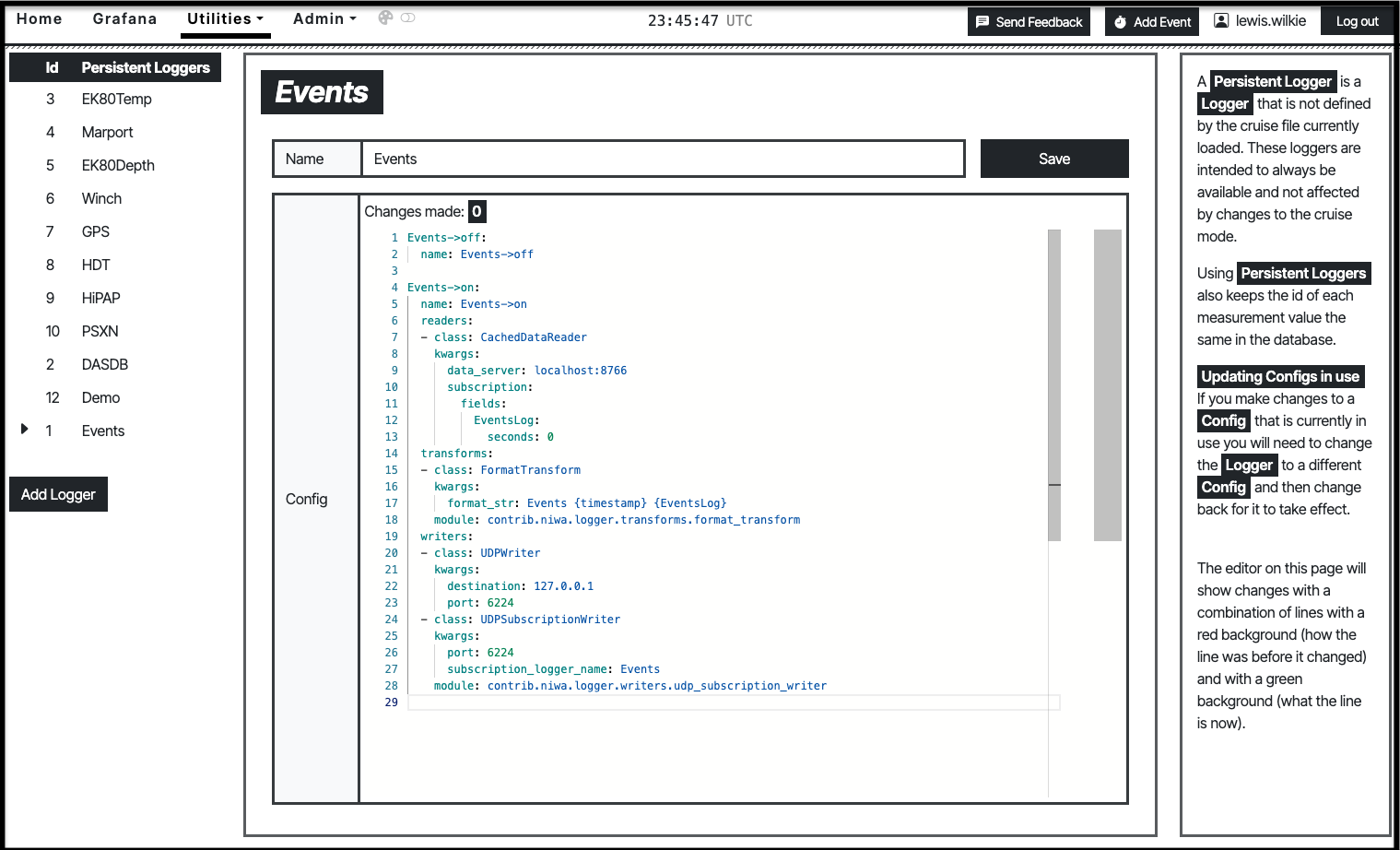Click the 'Updating Configs in use' help heading
This screenshot has height=850, width=1400.
pos(1280,376)
